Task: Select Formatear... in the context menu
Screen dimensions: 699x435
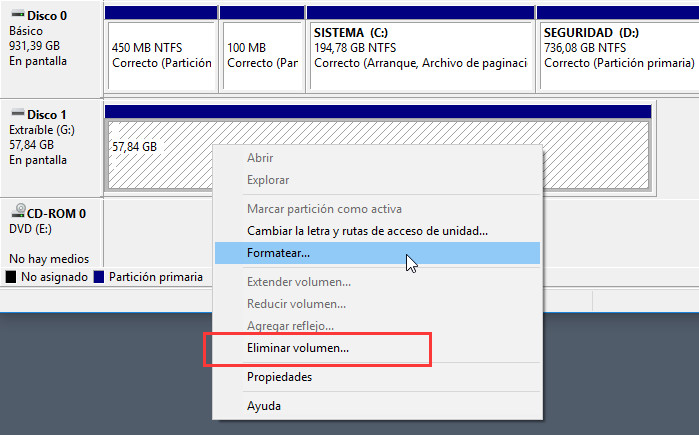Action: click(x=278, y=253)
